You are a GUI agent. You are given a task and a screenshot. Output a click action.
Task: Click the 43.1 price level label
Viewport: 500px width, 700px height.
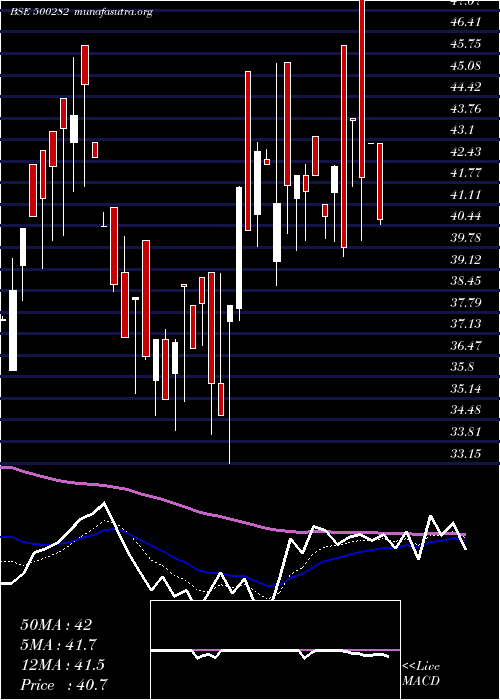click(462, 130)
